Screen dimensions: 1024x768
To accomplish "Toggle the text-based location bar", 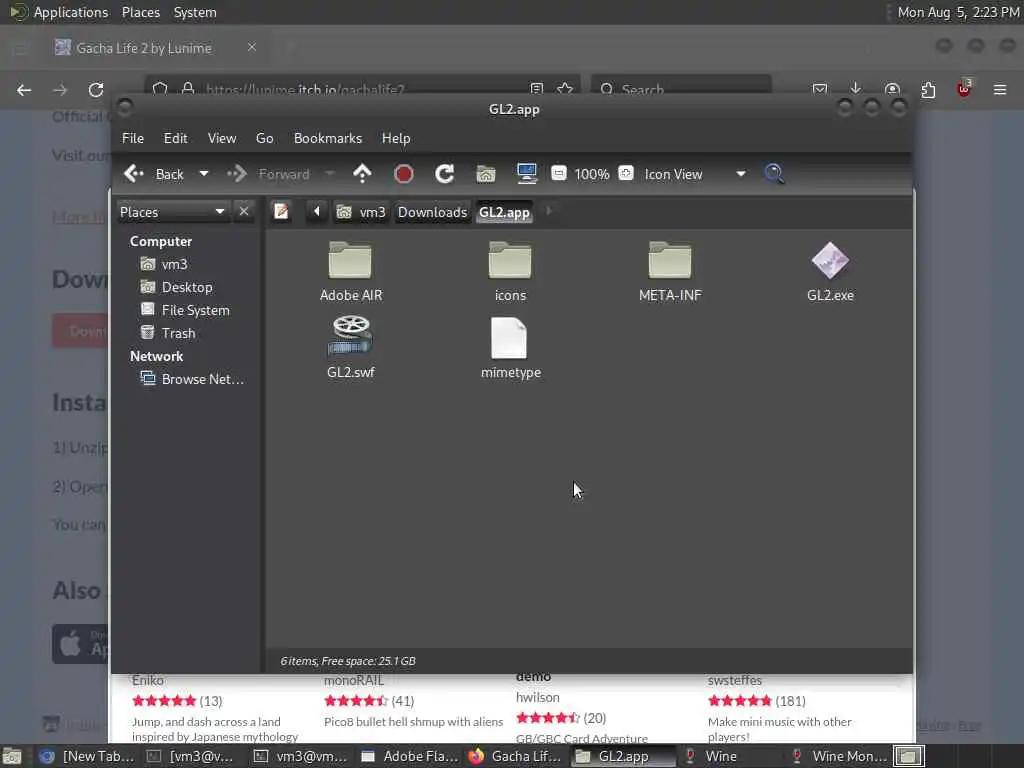I will point(281,212).
